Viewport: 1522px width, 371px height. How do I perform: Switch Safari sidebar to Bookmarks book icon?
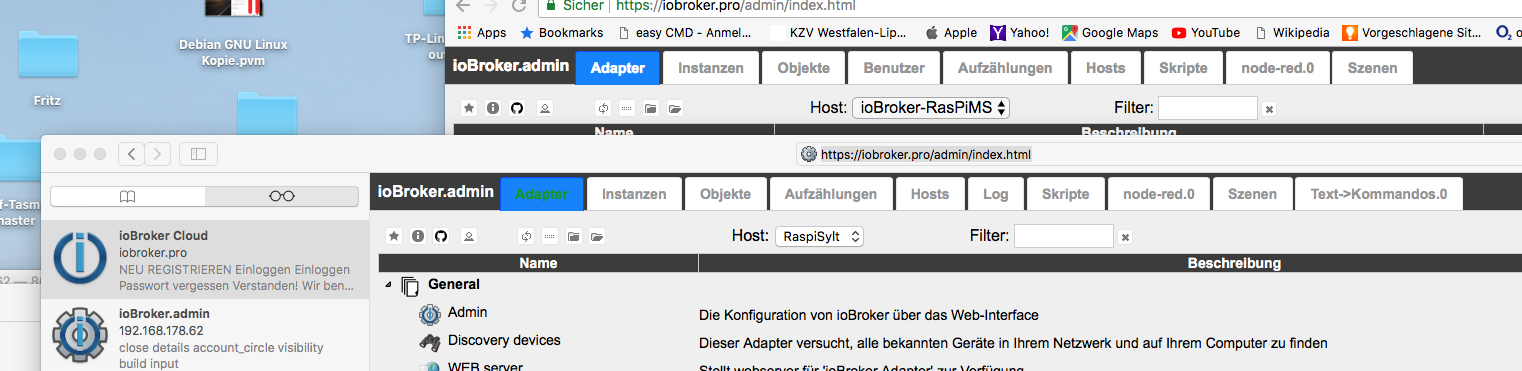point(127,196)
